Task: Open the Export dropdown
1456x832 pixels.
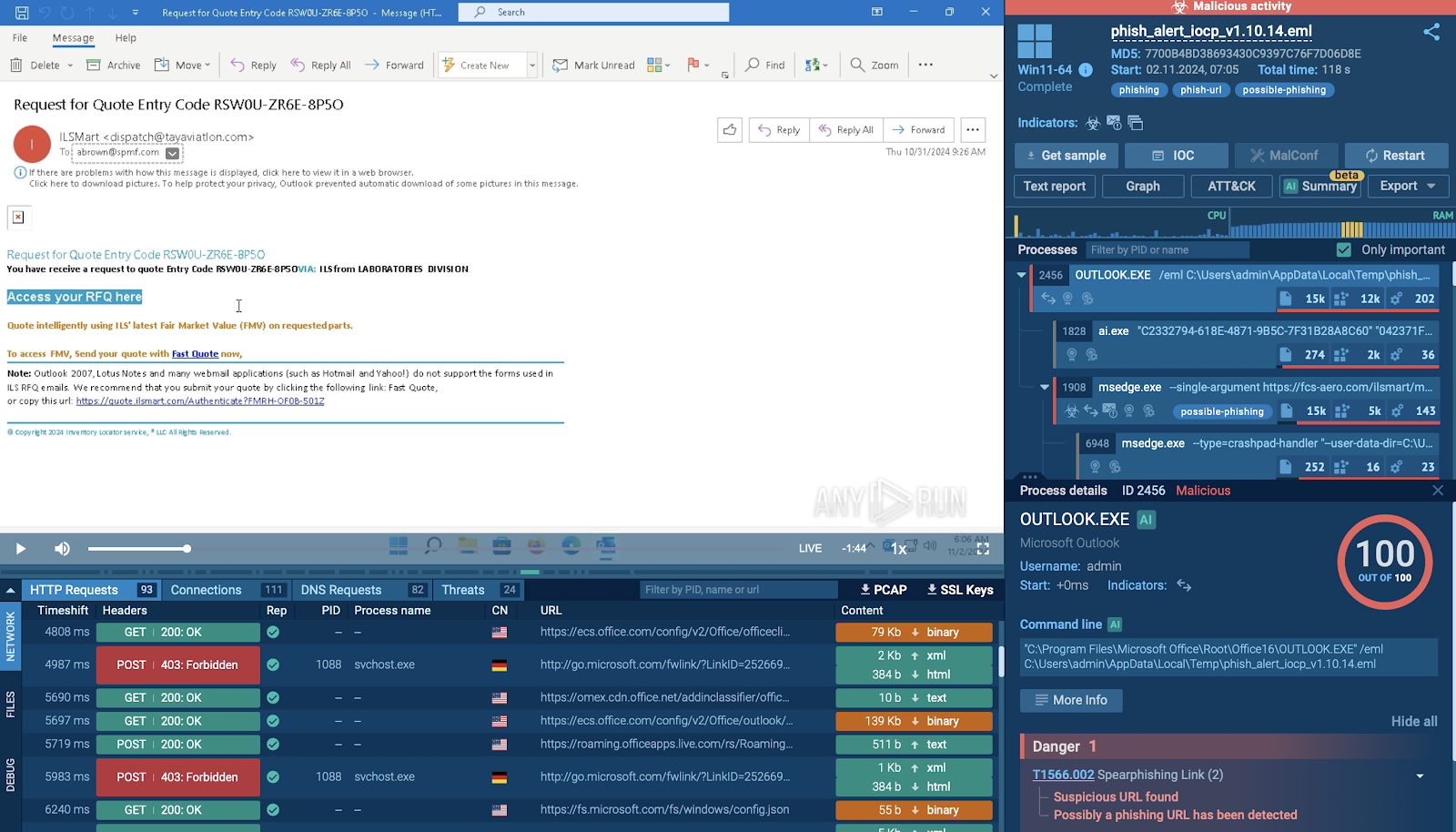Action: 1408,186
